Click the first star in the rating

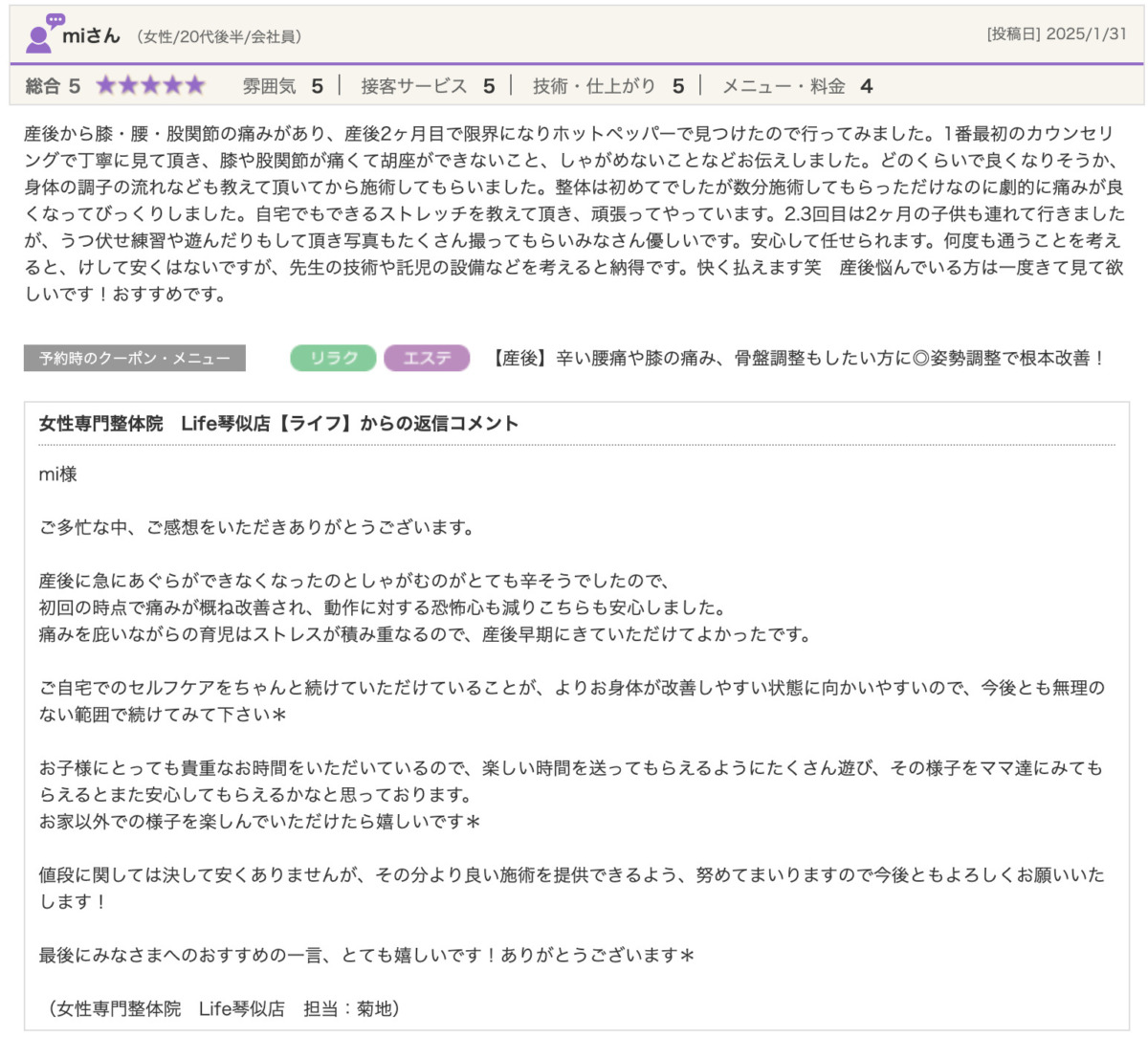pyautogui.click(x=105, y=86)
